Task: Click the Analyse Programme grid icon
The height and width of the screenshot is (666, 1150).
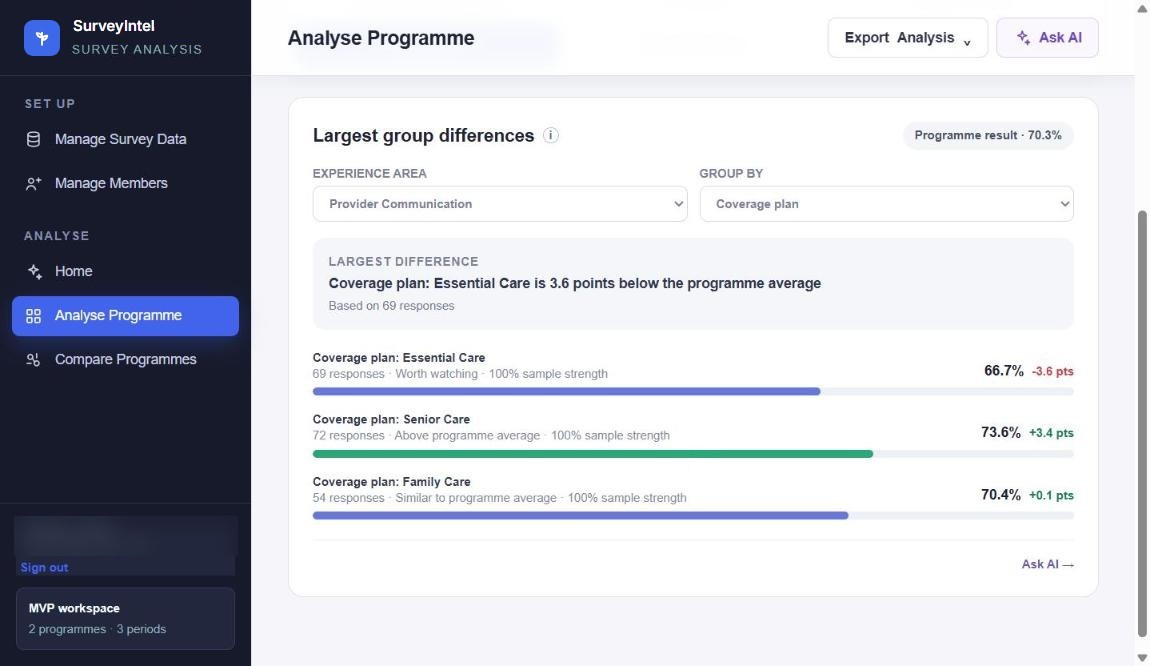Action: pyautogui.click(x=34, y=315)
